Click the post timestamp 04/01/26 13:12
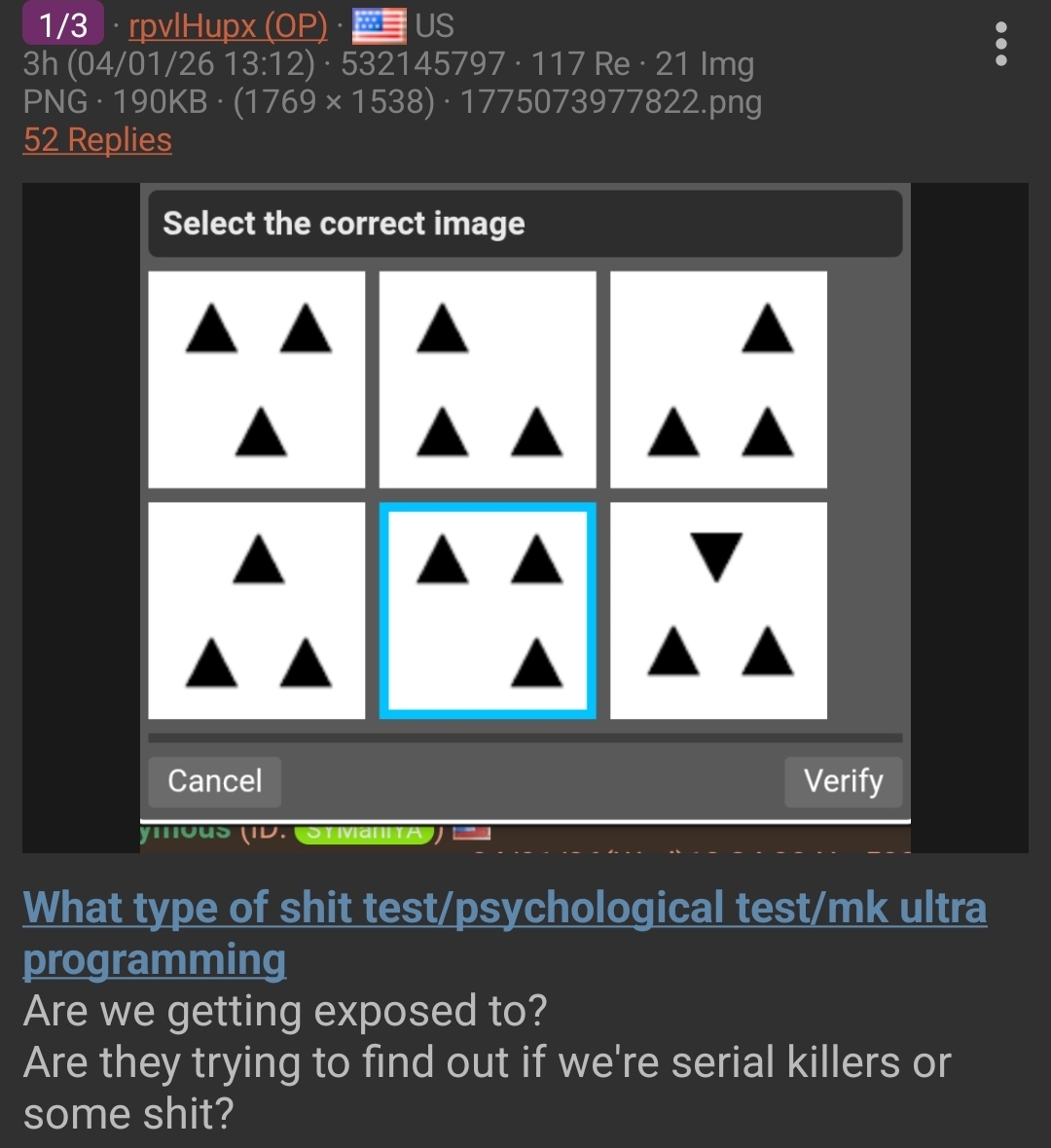 tap(191, 63)
